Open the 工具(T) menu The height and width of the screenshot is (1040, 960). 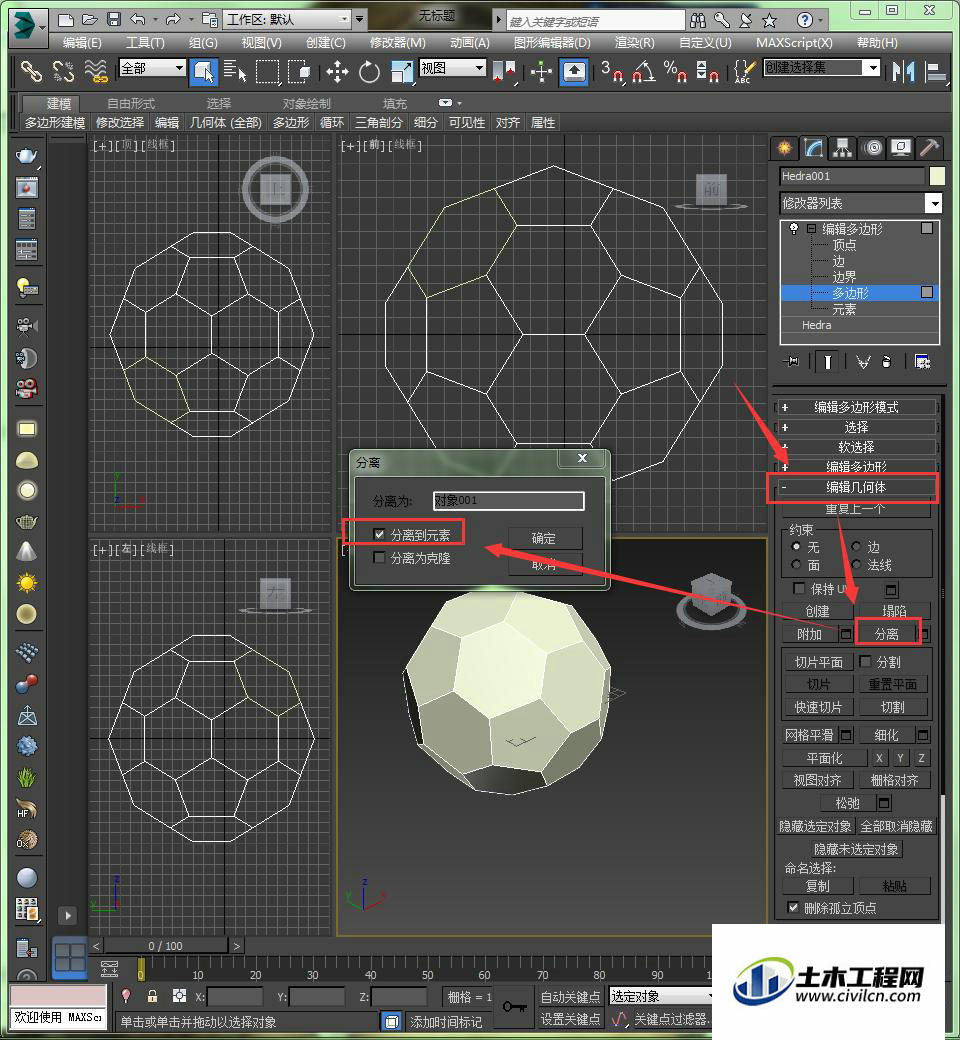point(145,43)
